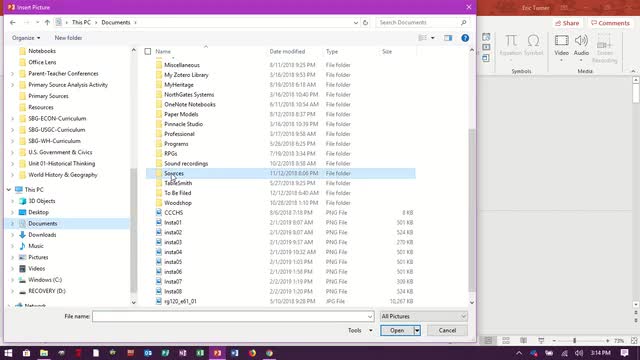Open the File name history dropdown arrow
The height and width of the screenshot is (360, 640).
point(369,316)
